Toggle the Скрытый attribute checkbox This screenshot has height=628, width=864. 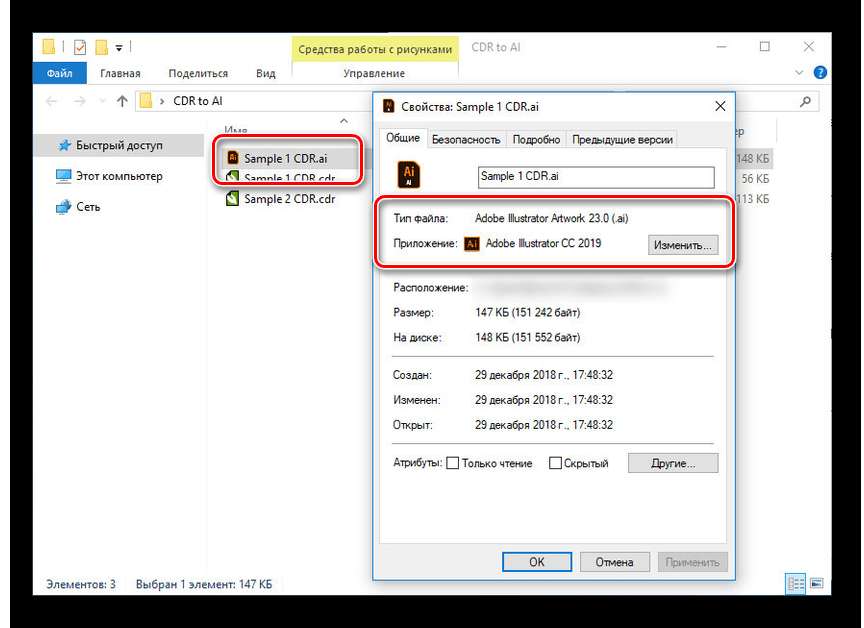(x=555, y=463)
